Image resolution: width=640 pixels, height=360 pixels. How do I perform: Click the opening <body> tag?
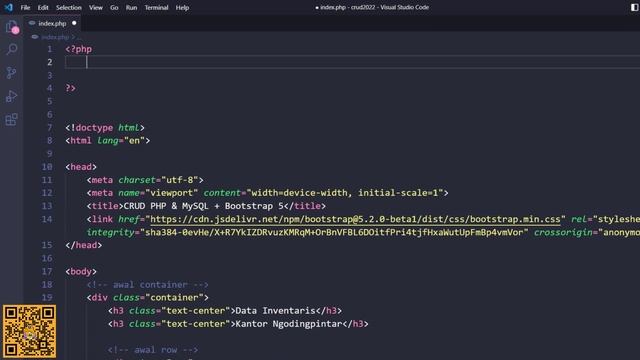pos(81,271)
